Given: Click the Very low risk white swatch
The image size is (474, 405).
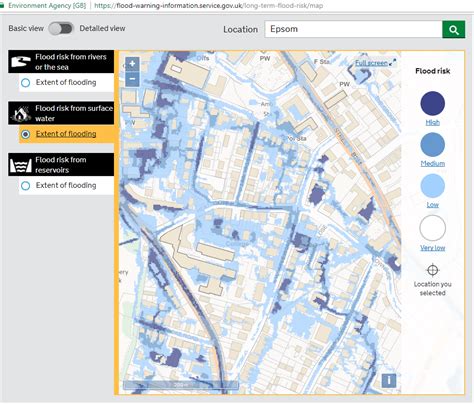Looking at the screenshot, I should (432, 228).
